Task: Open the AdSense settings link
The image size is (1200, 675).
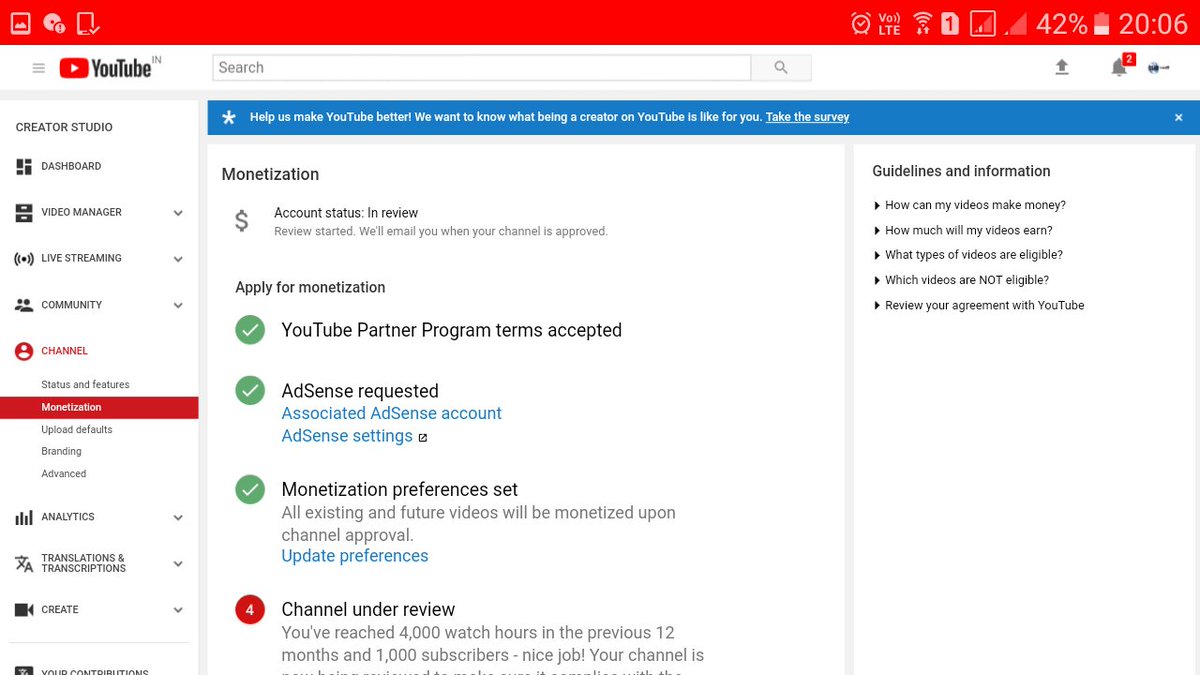Action: pyautogui.click(x=347, y=436)
